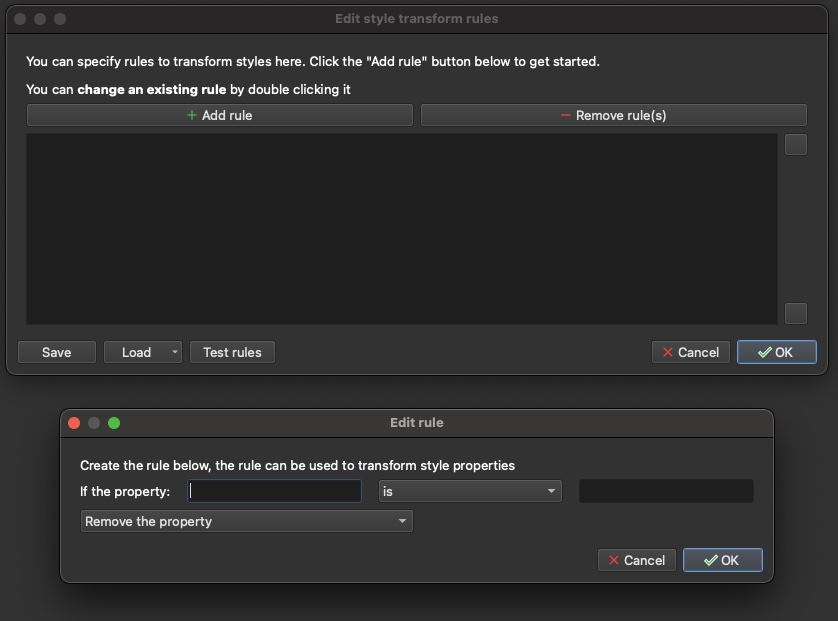This screenshot has width=838, height=621.
Task: Cancel the Edit style transform rules window
Action: [x=691, y=352]
